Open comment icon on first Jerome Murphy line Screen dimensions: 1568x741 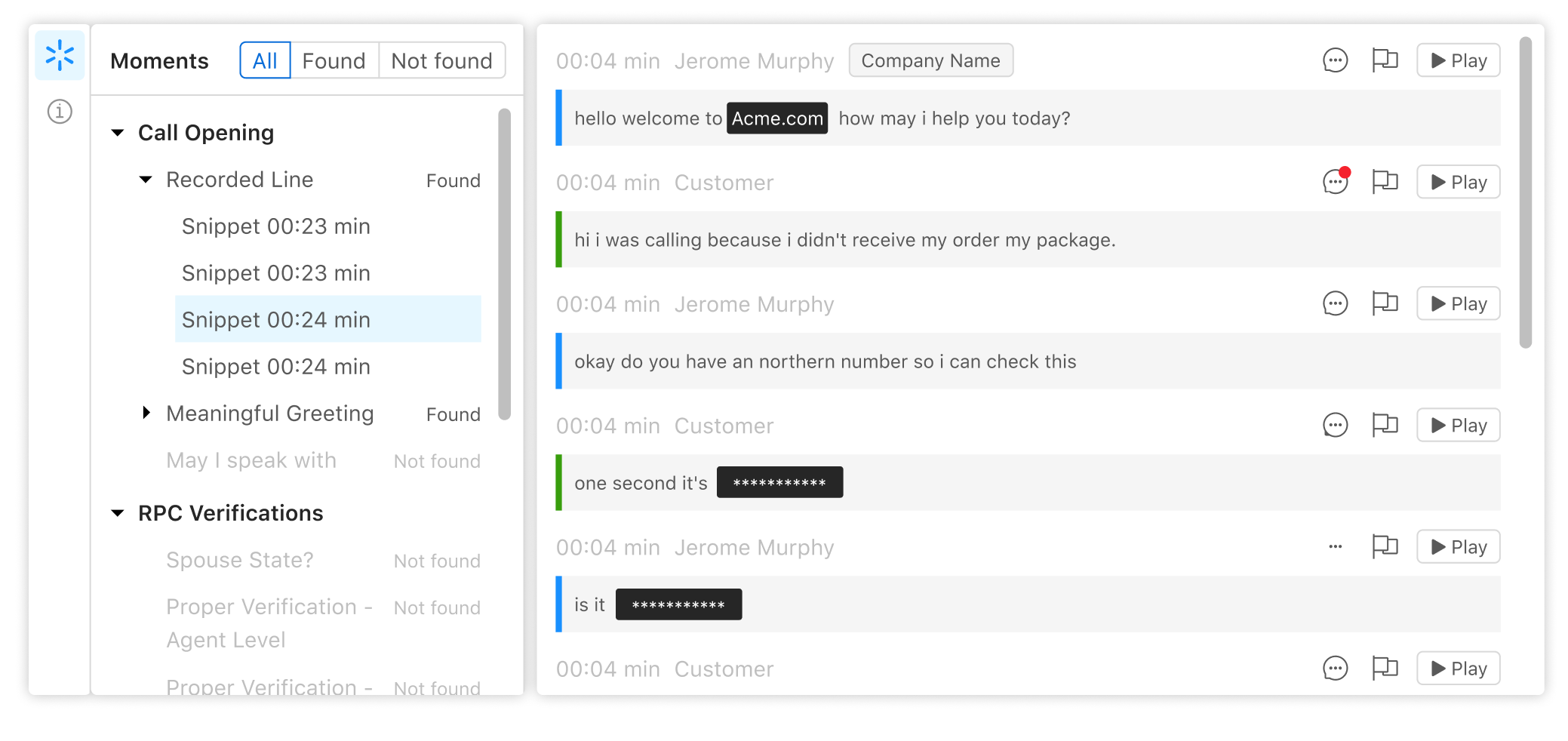1335,60
